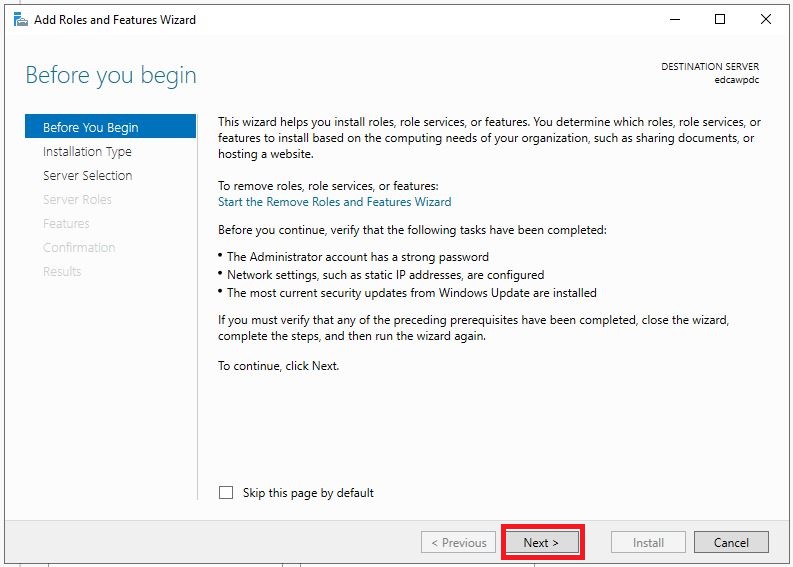
Task: Select the Before You Begin step
Action: (110, 127)
